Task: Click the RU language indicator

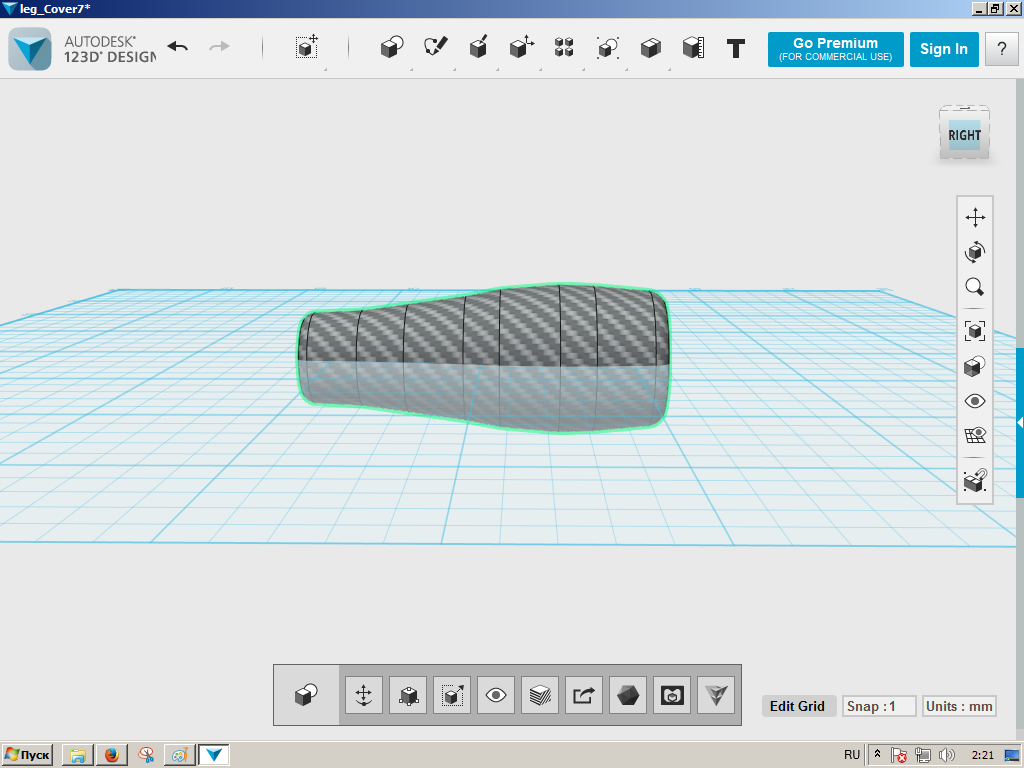Action: [852, 755]
